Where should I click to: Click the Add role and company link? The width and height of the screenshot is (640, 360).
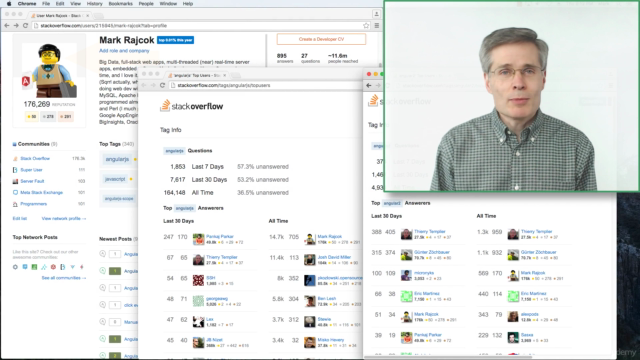[124, 51]
